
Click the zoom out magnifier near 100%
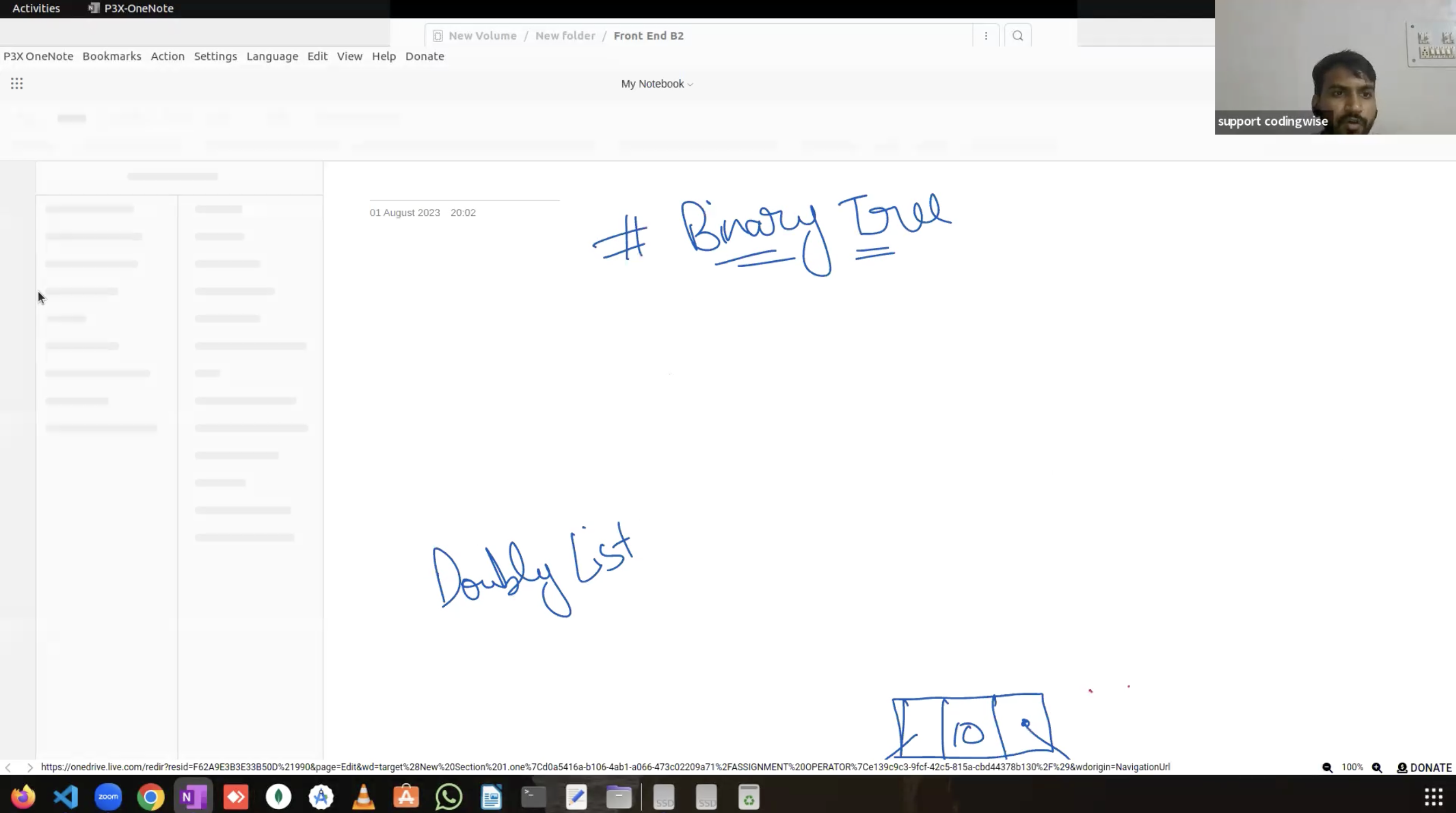[1327, 767]
